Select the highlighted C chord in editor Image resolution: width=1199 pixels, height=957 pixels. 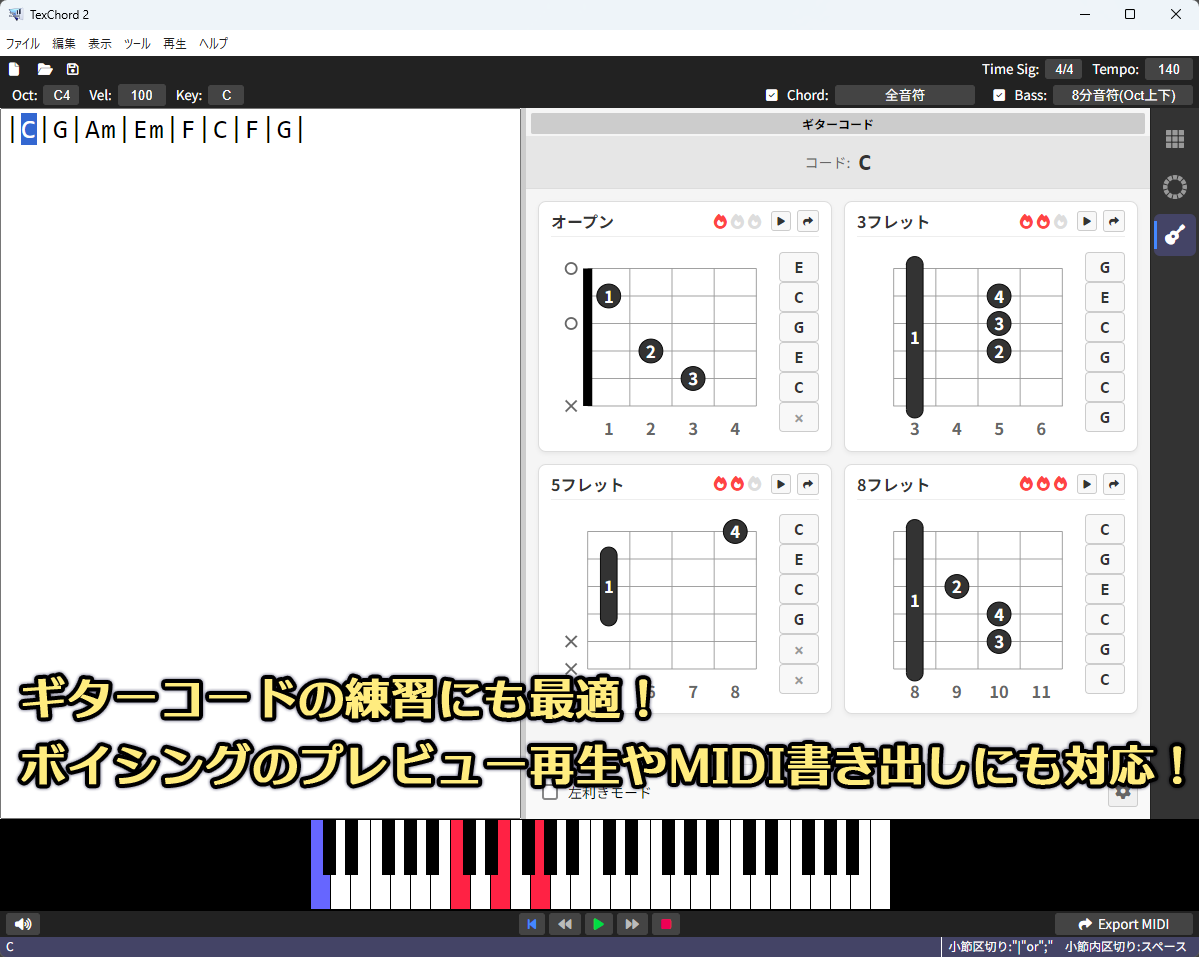pyautogui.click(x=28, y=129)
